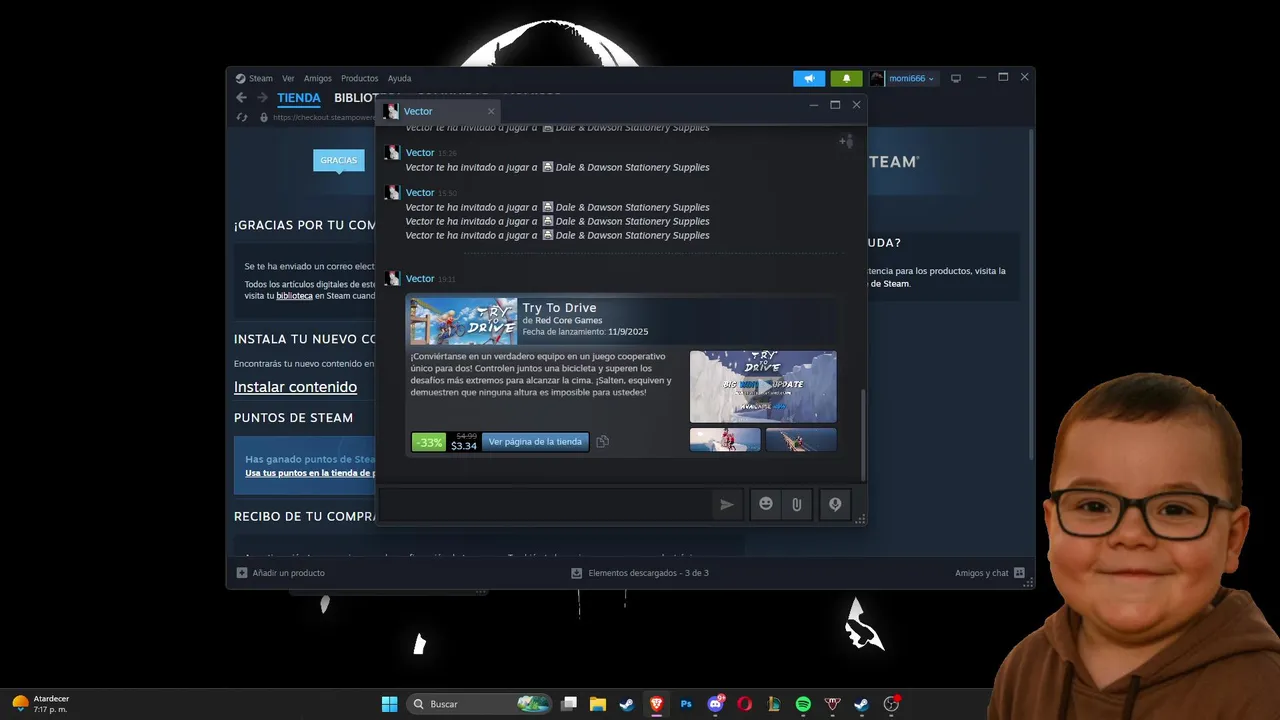This screenshot has width=1280, height=720.
Task: Open the Big Update video thumbnail
Action: [x=763, y=386]
